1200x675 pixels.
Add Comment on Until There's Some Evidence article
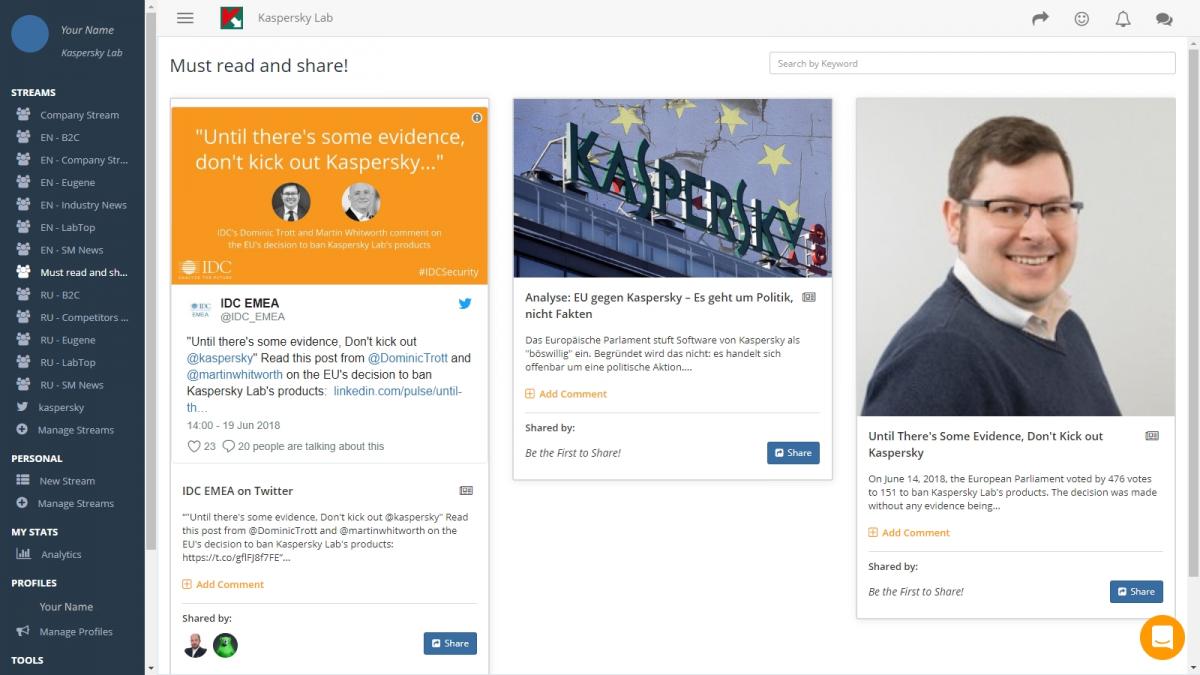[x=915, y=533]
